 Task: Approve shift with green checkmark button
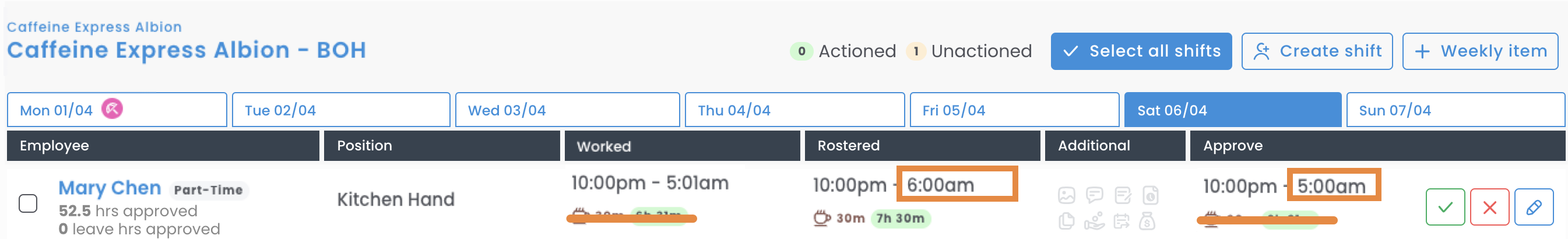point(1444,208)
